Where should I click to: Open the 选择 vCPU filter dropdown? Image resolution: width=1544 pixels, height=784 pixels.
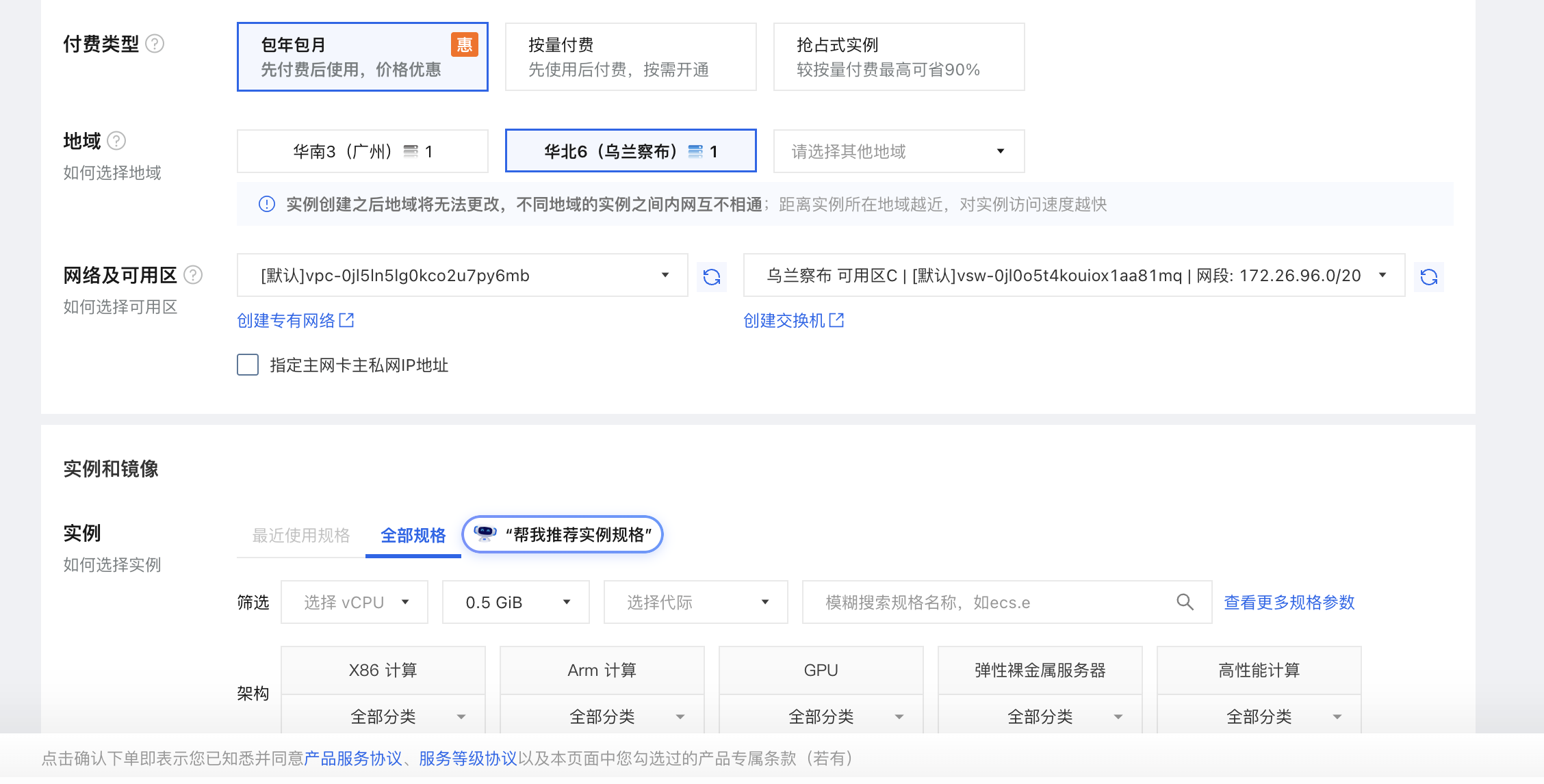coord(355,602)
